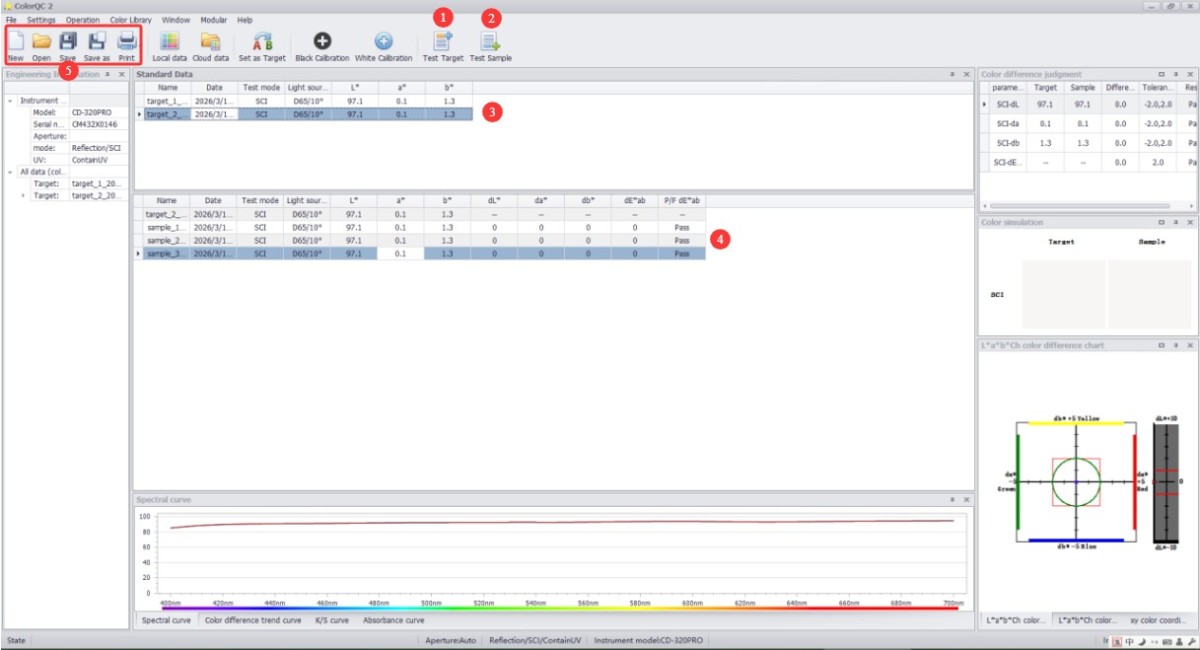Open the File menu
Screen dimensions: 1200x650
click(11, 20)
